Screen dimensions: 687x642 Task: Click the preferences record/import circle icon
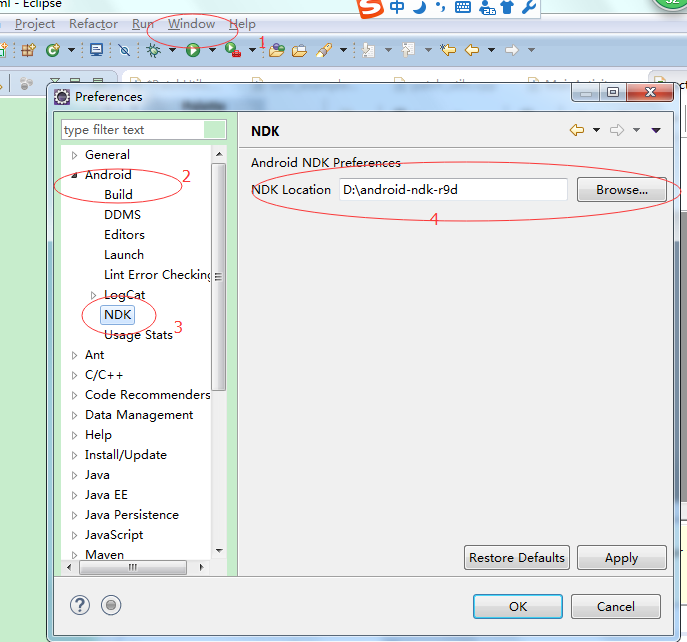[111, 606]
